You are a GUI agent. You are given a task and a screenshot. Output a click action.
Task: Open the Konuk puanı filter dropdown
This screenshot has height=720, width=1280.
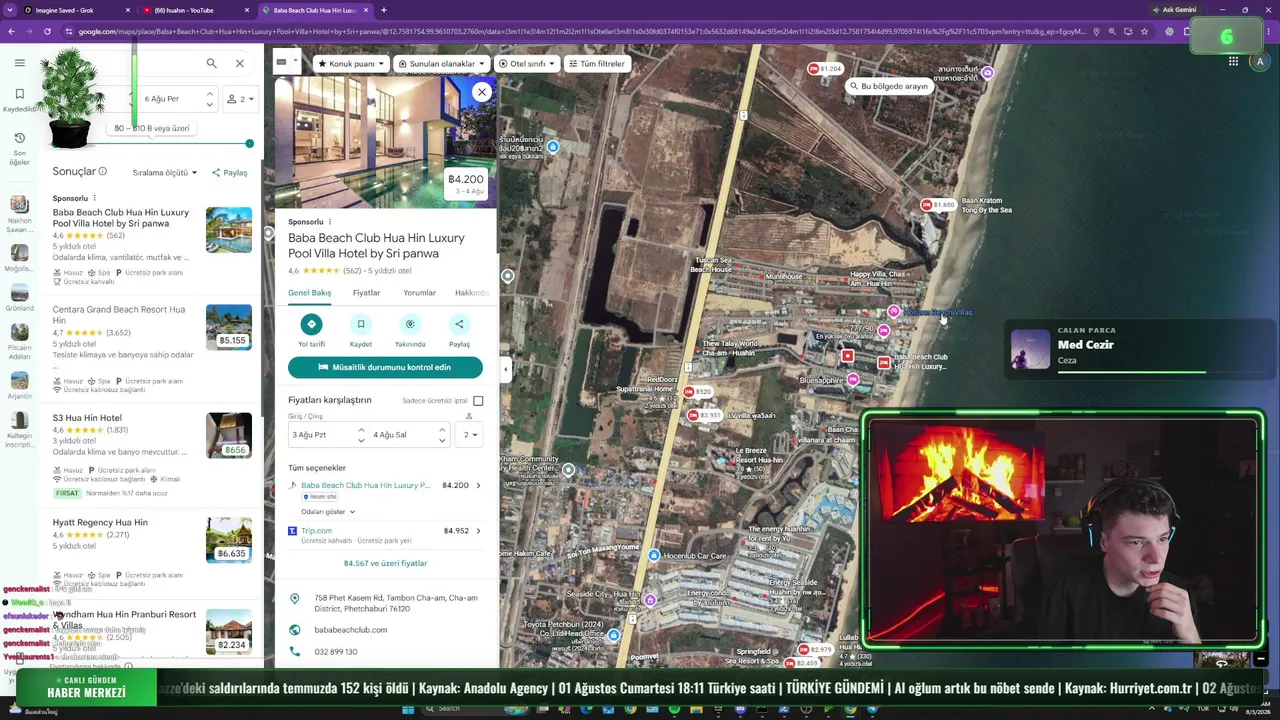(x=350, y=64)
